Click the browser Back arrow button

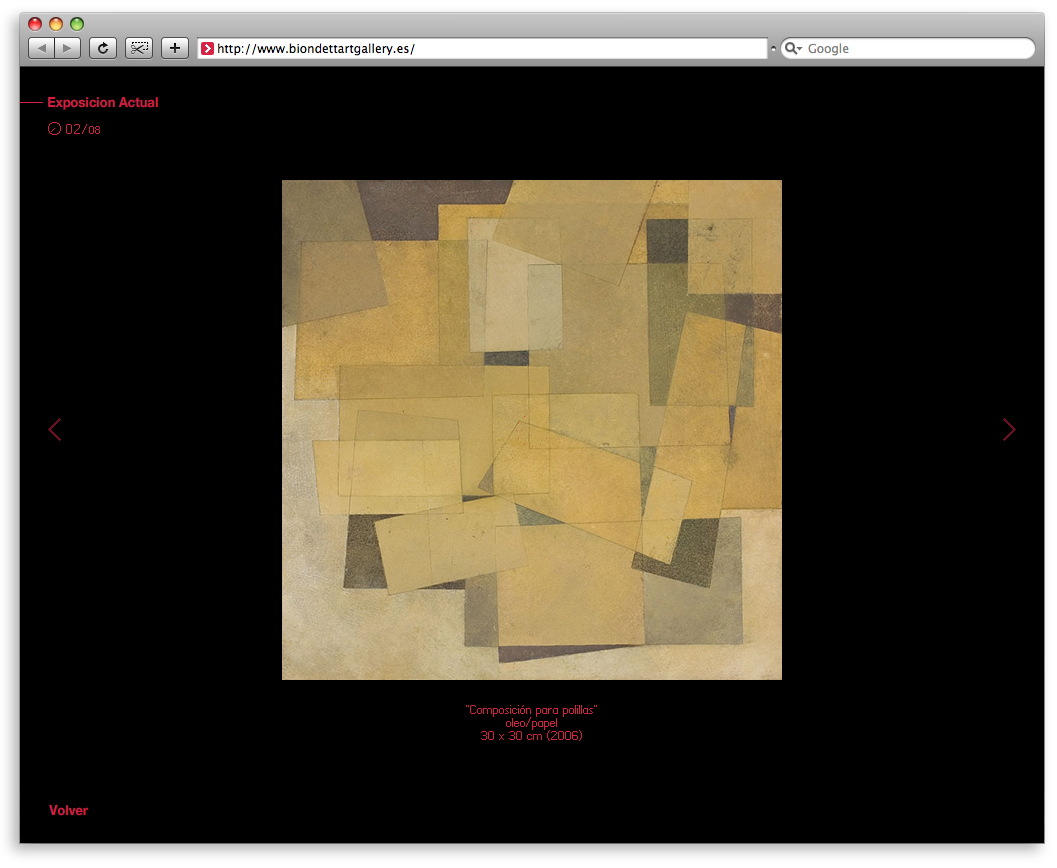42,48
